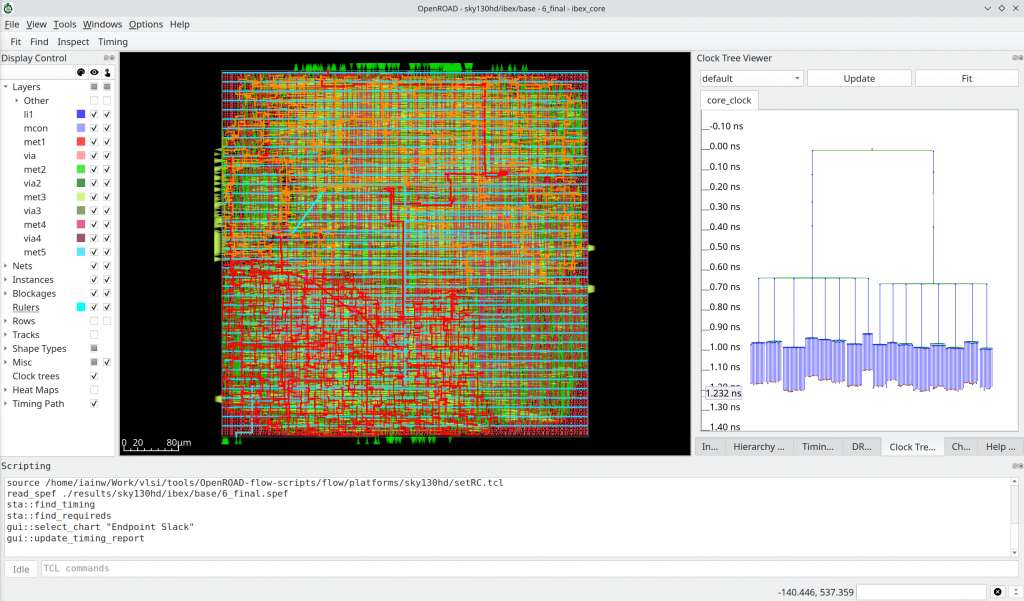
Task: Click the selectable column header icon
Action: pos(108,72)
